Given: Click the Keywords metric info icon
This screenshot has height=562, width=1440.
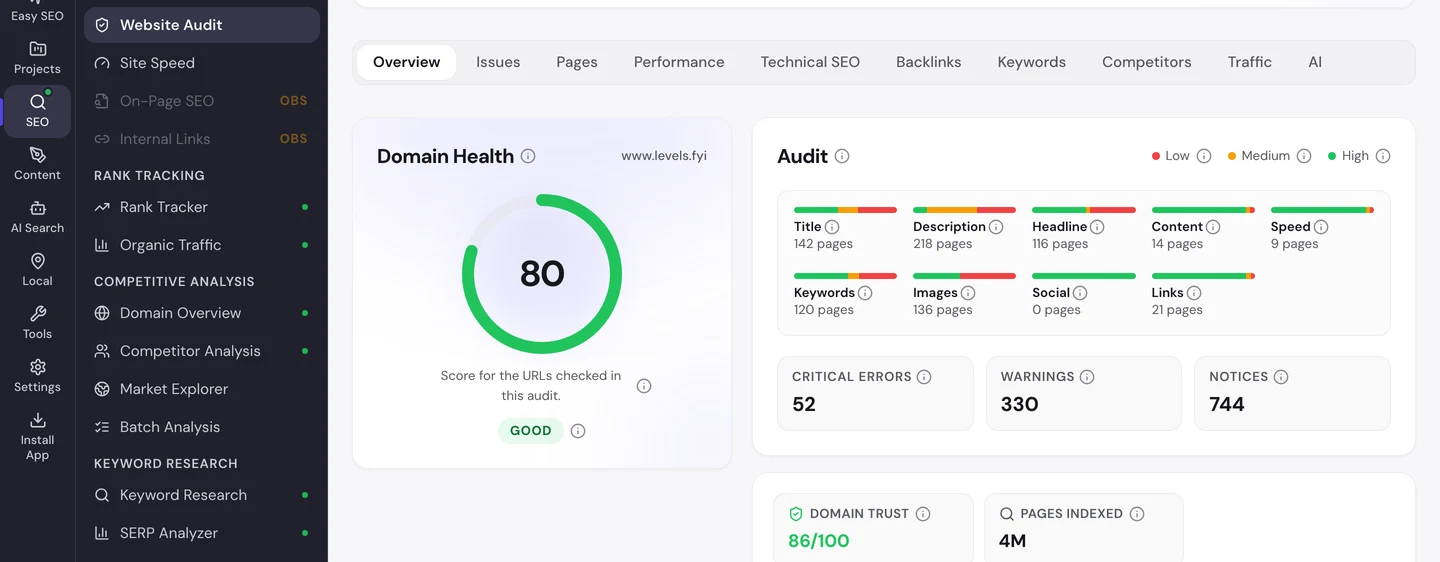Looking at the screenshot, I should (x=865, y=293).
